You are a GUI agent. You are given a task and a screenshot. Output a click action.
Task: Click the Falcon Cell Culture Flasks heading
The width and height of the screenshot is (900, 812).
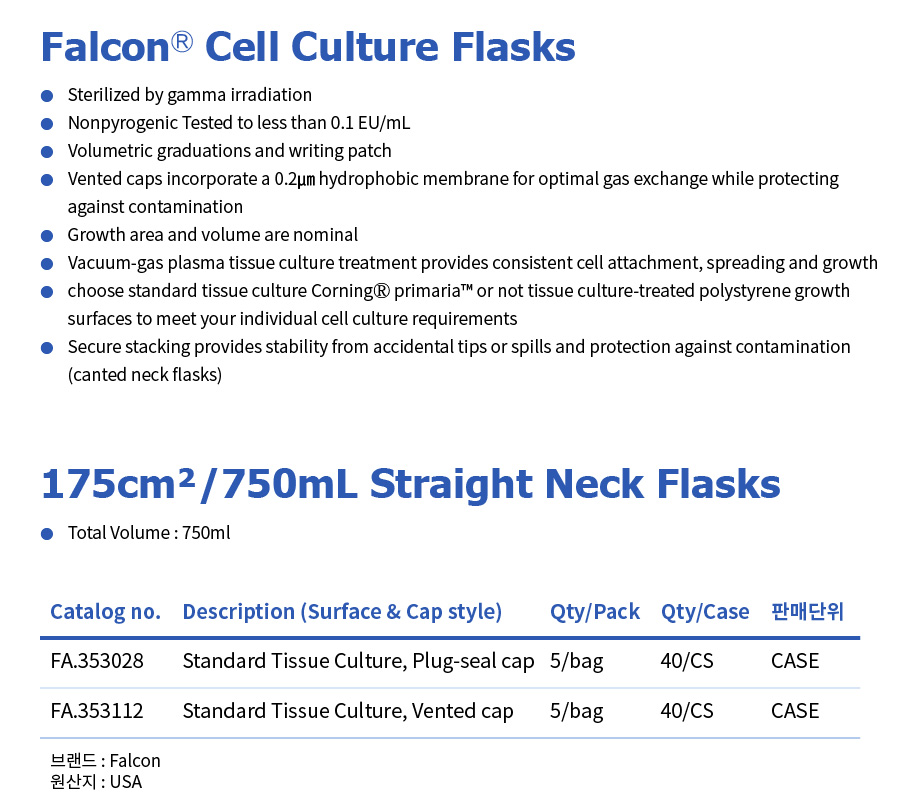308,47
